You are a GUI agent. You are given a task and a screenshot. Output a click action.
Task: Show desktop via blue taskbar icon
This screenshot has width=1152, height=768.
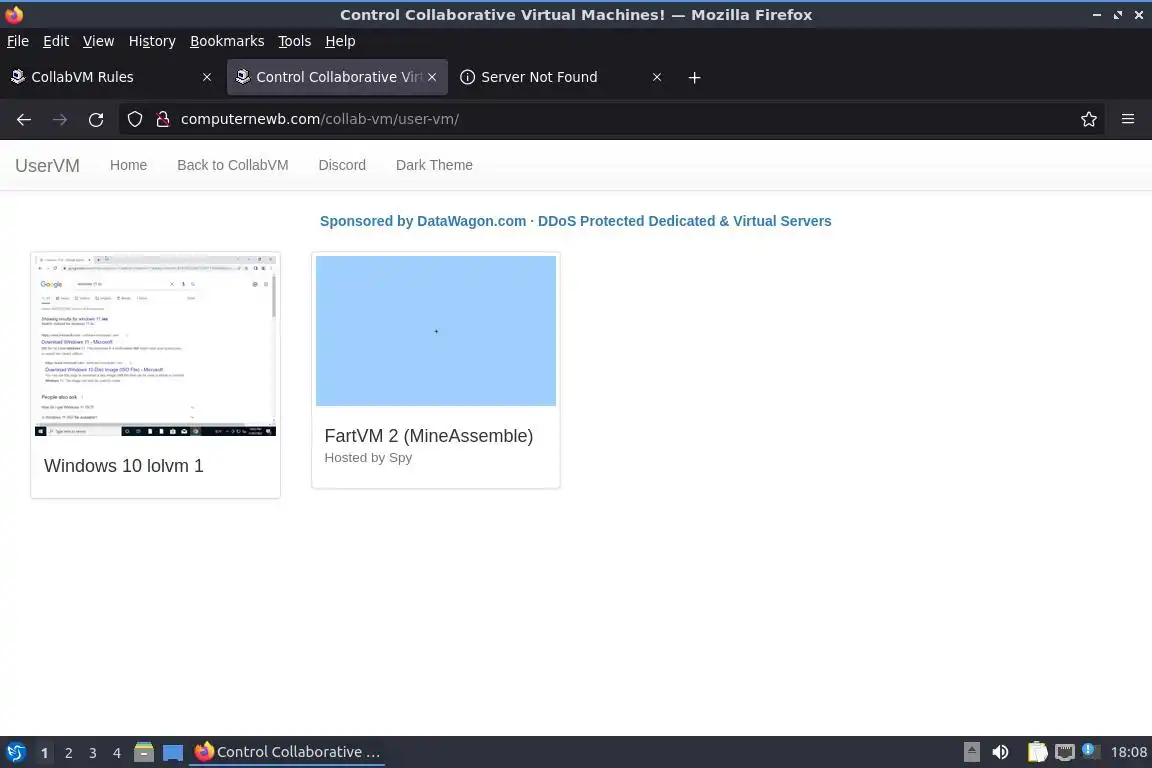[173, 753]
